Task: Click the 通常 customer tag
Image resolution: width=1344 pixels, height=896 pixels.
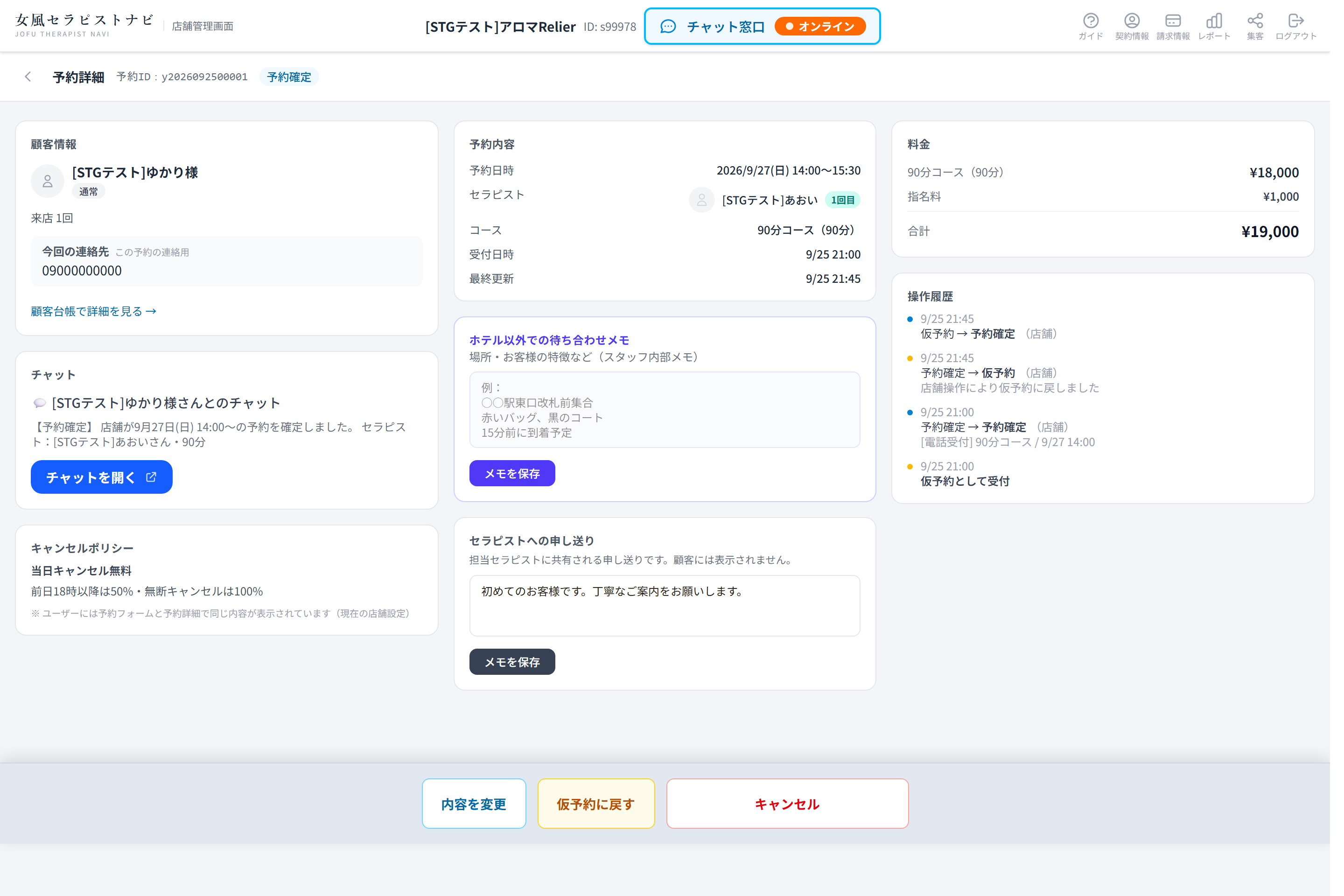Action: (x=89, y=194)
